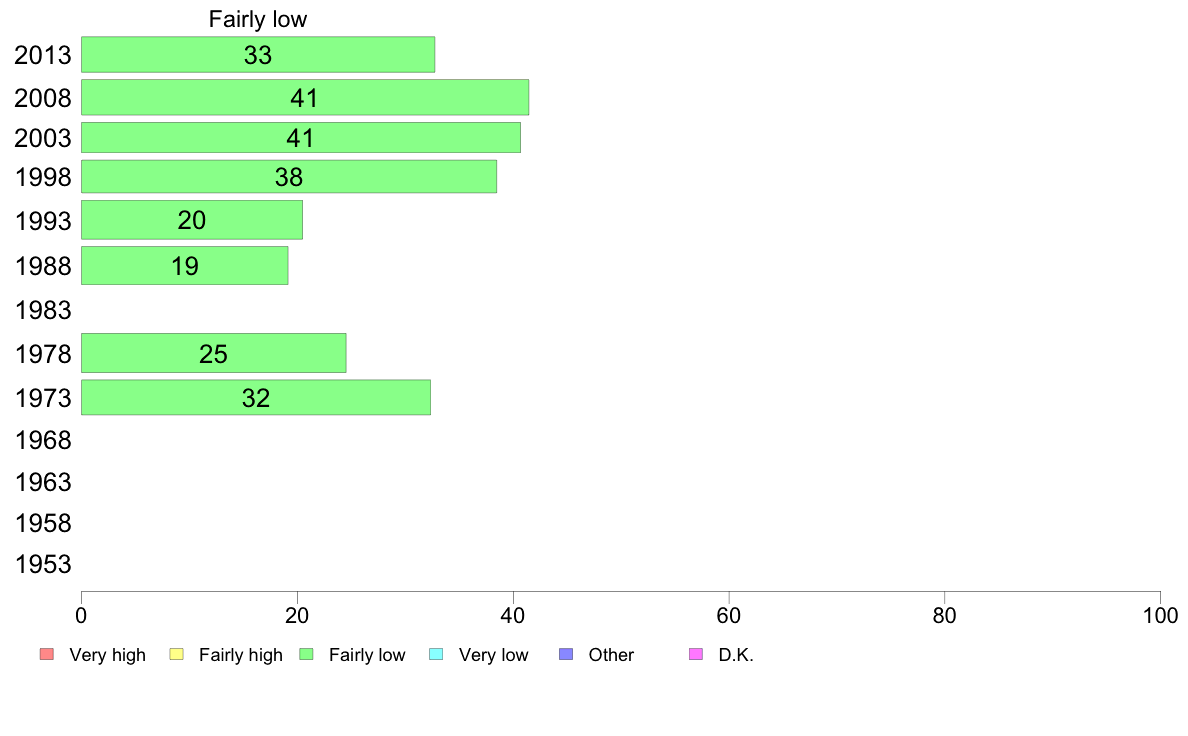Select the 1973 bar showing 32
Screen dimensions: 1188x736
tap(256, 397)
